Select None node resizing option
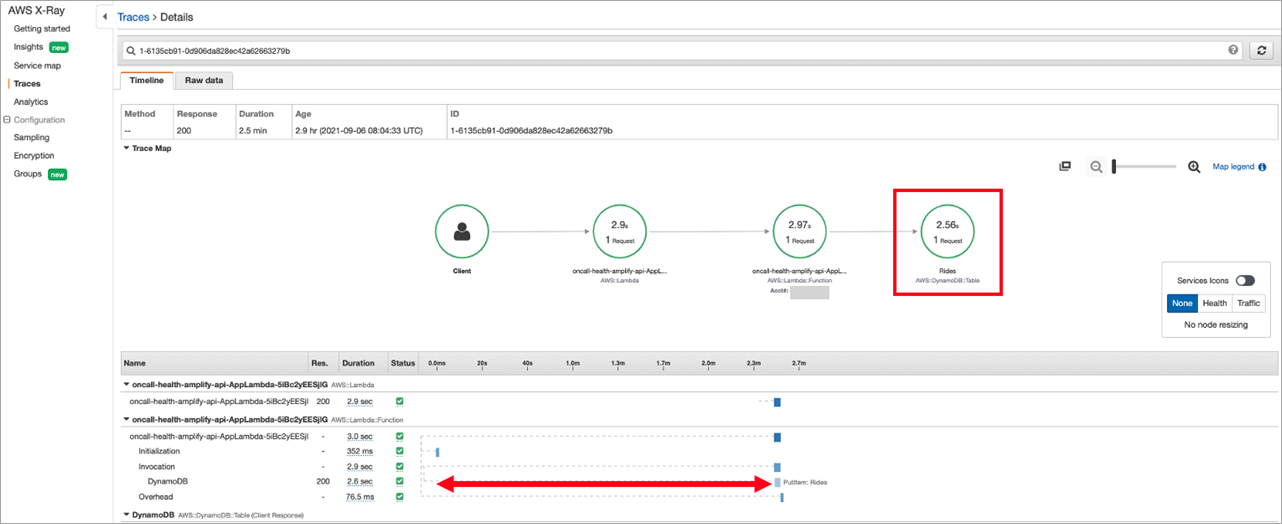1282x524 pixels. pos(1182,303)
